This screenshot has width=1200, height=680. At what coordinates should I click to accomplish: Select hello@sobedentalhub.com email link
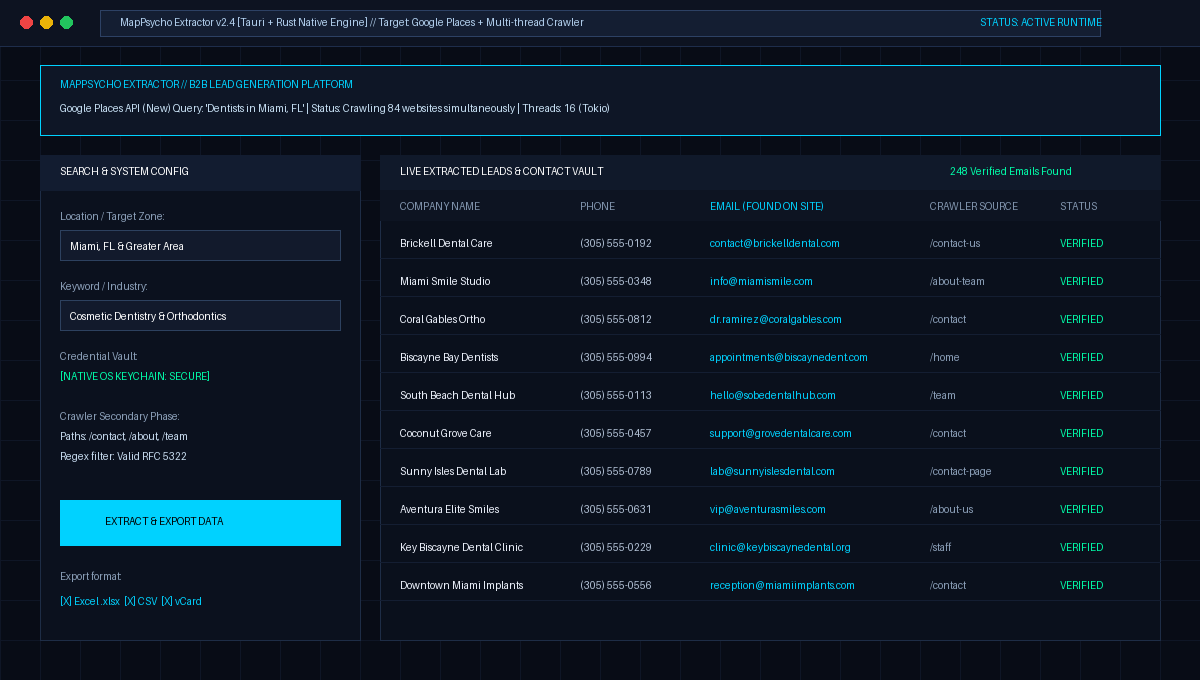pyautogui.click(x=773, y=396)
